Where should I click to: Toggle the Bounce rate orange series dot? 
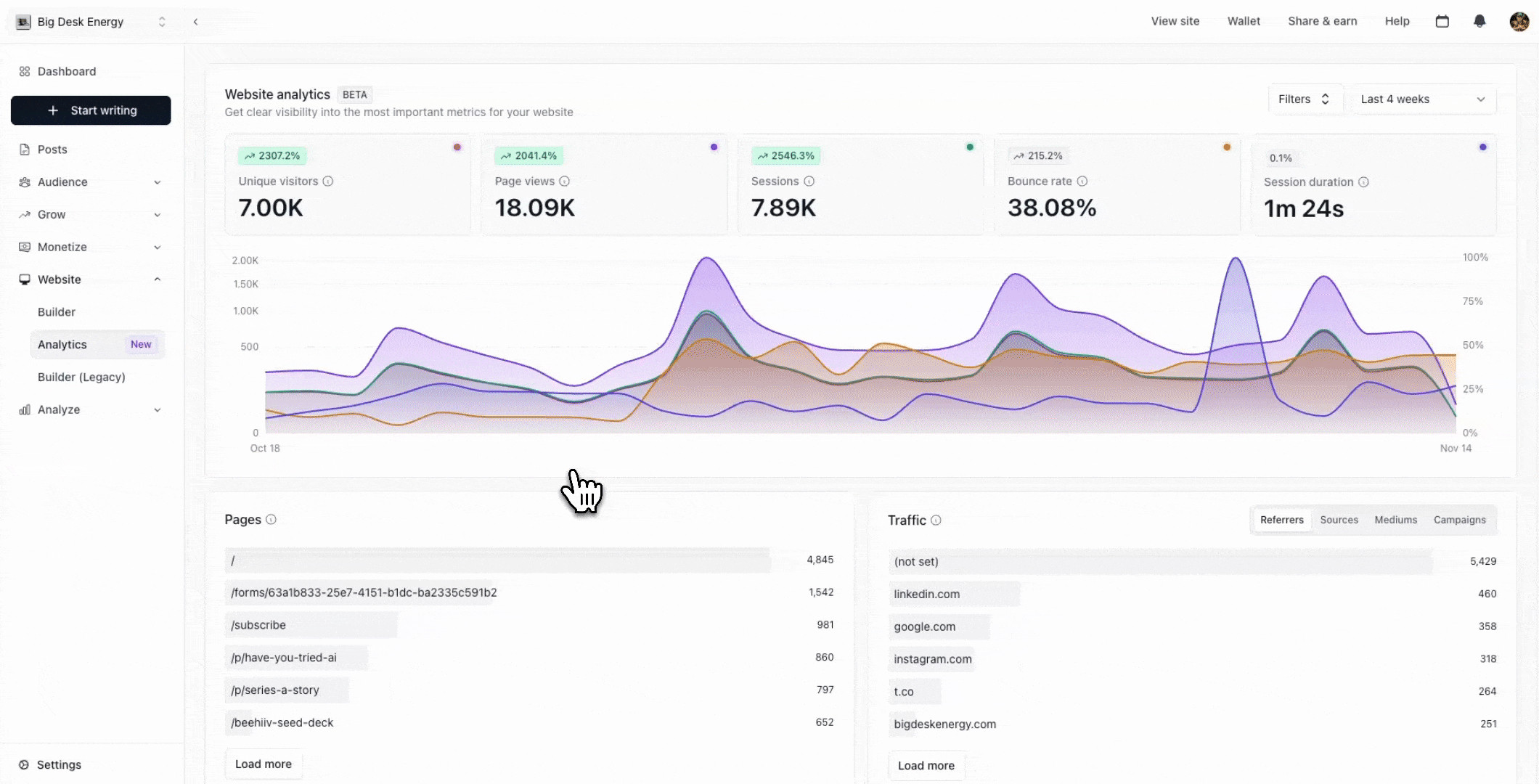(x=1227, y=147)
